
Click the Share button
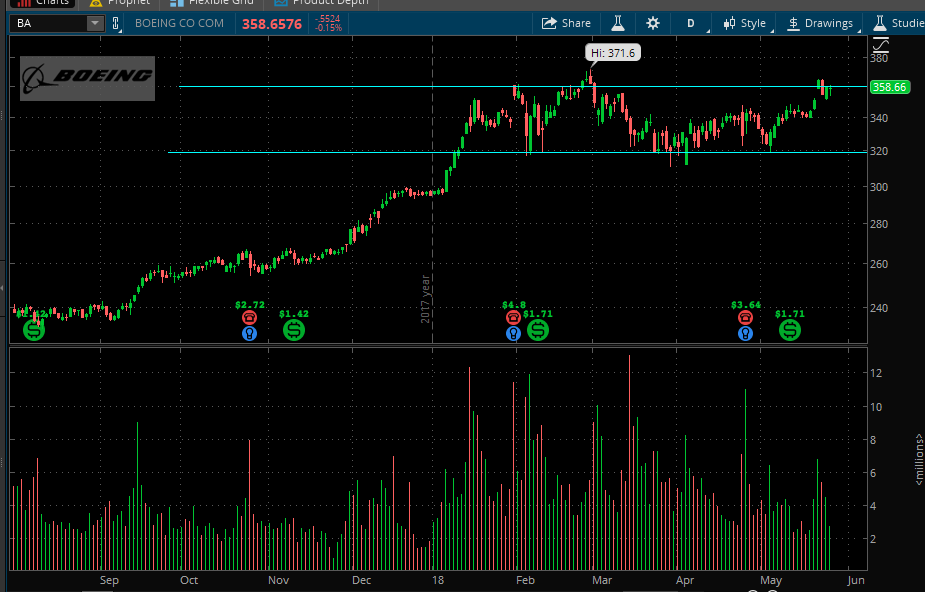click(566, 23)
